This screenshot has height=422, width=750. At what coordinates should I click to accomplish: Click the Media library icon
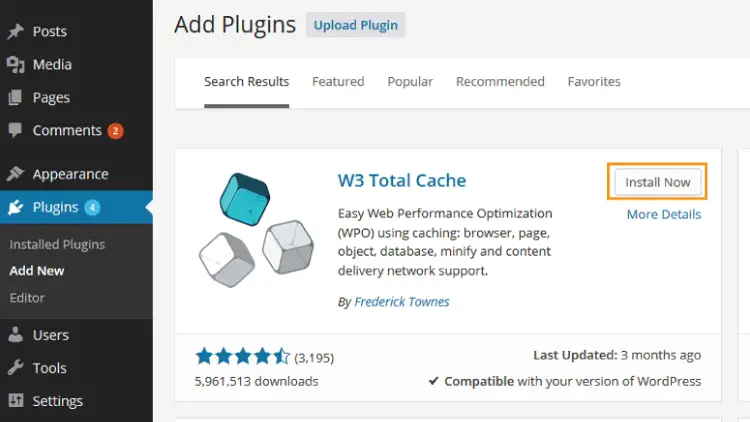15,65
